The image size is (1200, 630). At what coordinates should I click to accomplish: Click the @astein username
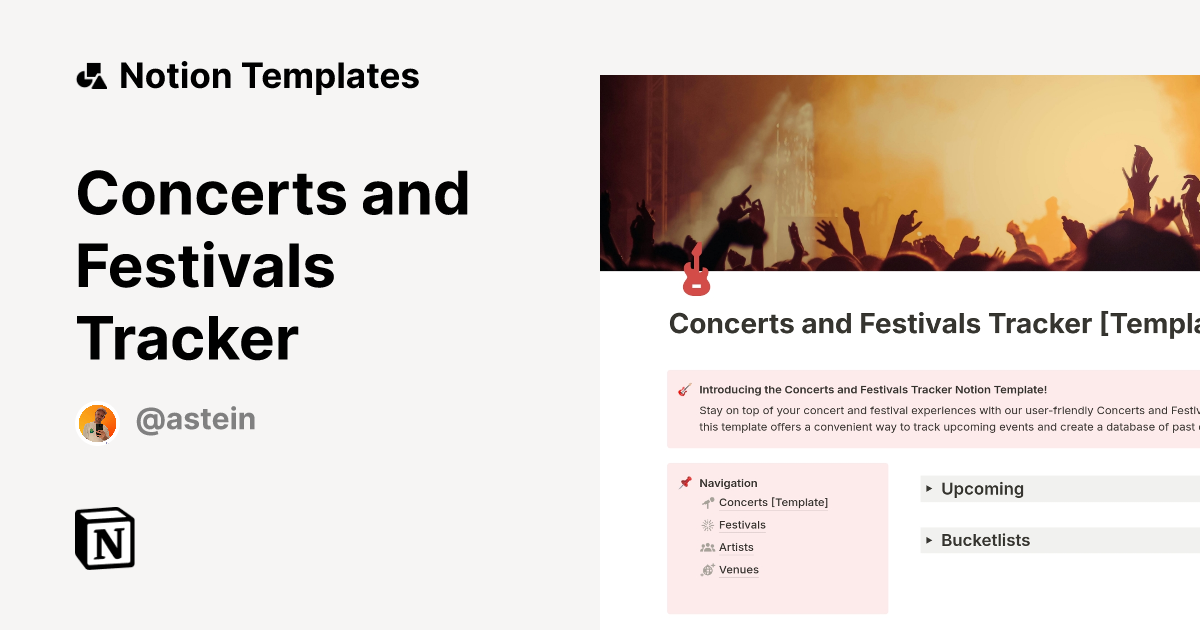click(x=195, y=419)
